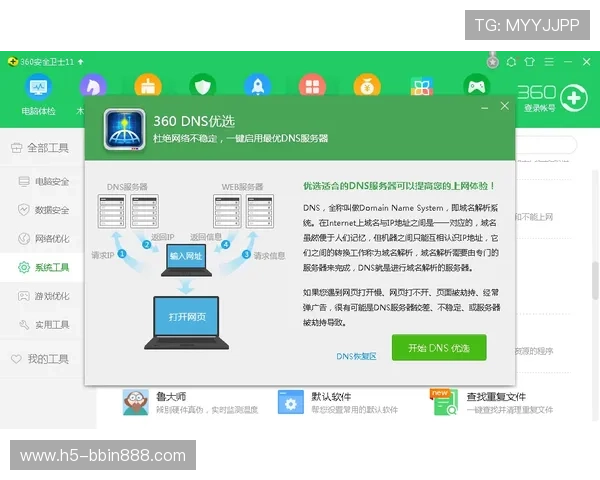Open the purple horse Trojan scan icon
Viewport: 600px width, 480px height.
[93, 86]
